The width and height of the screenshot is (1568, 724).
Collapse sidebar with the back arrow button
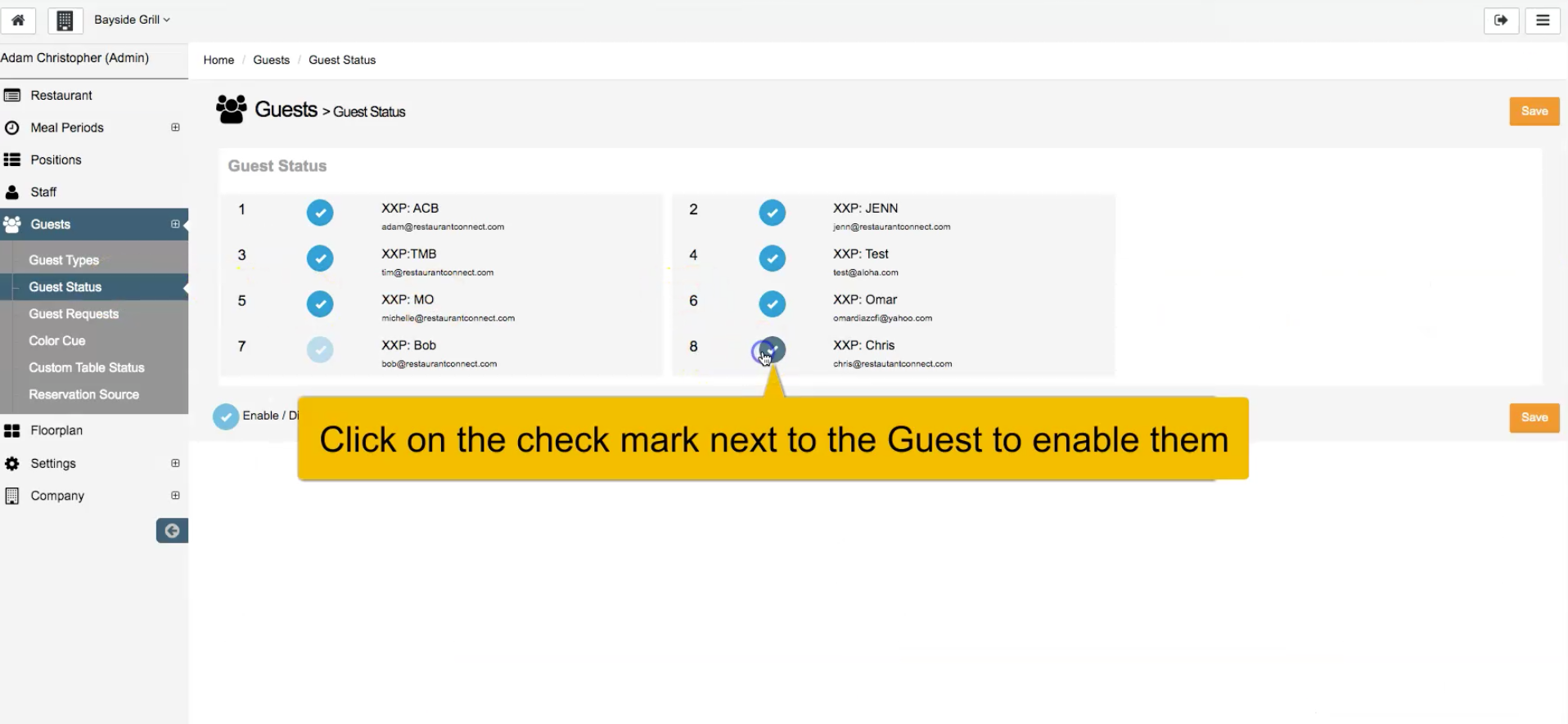pyautogui.click(x=172, y=531)
